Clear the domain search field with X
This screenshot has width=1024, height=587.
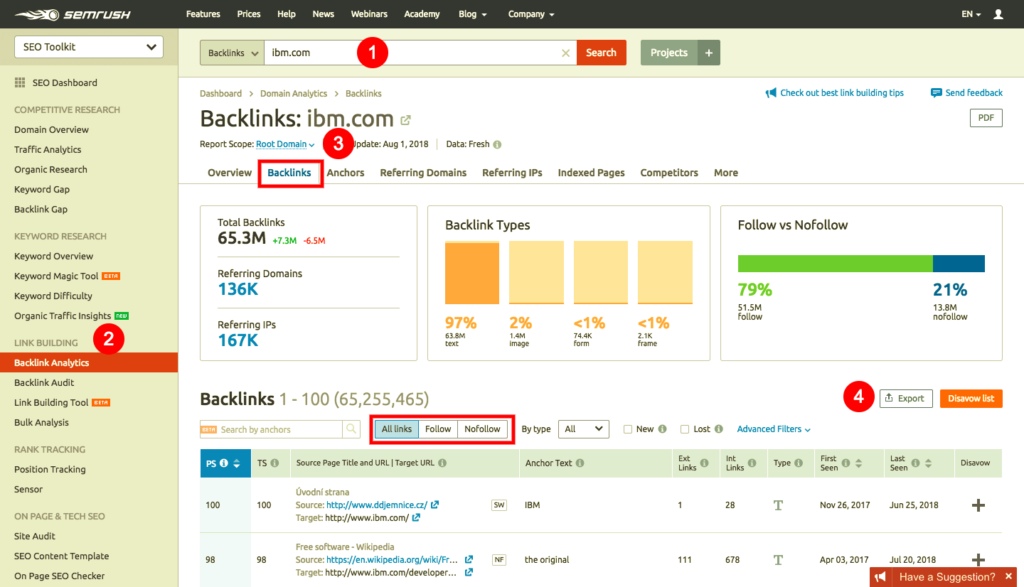tap(565, 53)
